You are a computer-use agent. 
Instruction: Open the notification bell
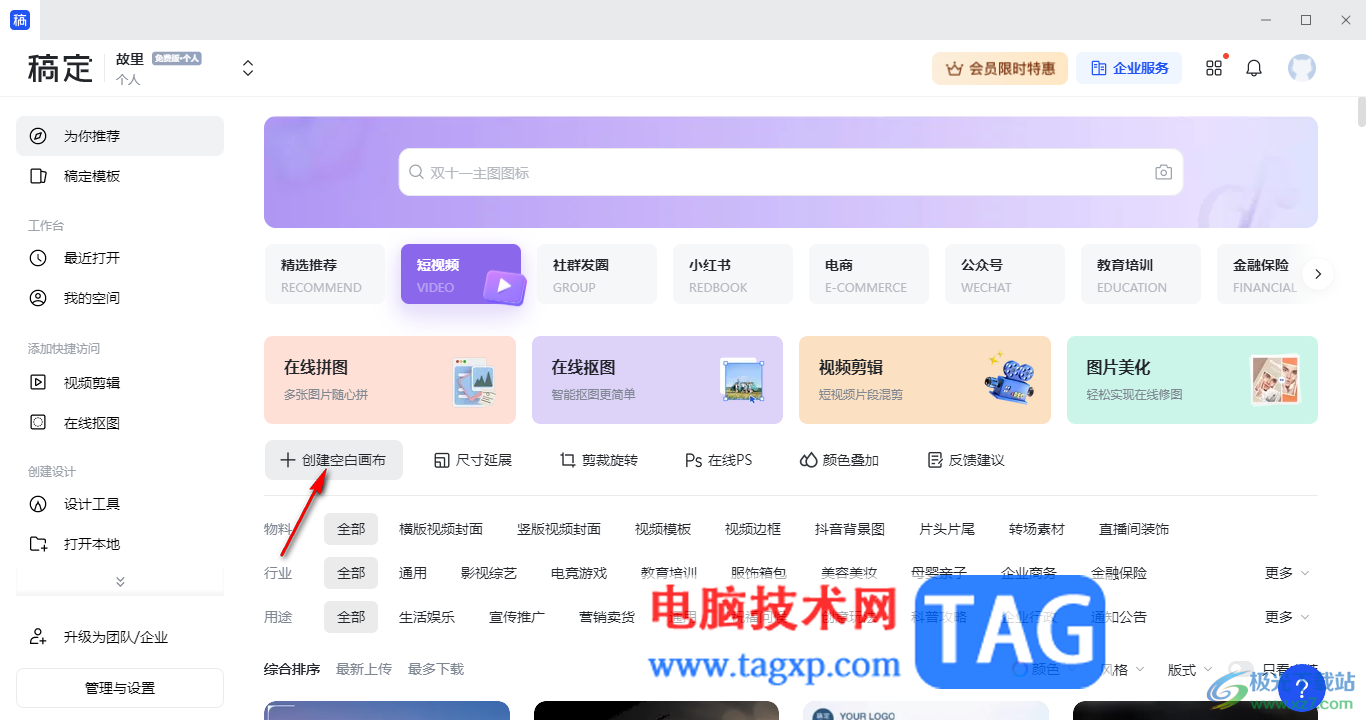[1254, 68]
